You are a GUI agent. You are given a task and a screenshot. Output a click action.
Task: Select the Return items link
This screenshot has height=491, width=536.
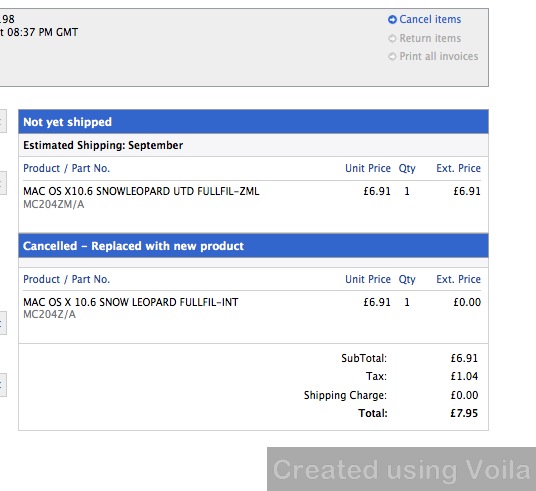[x=430, y=38]
